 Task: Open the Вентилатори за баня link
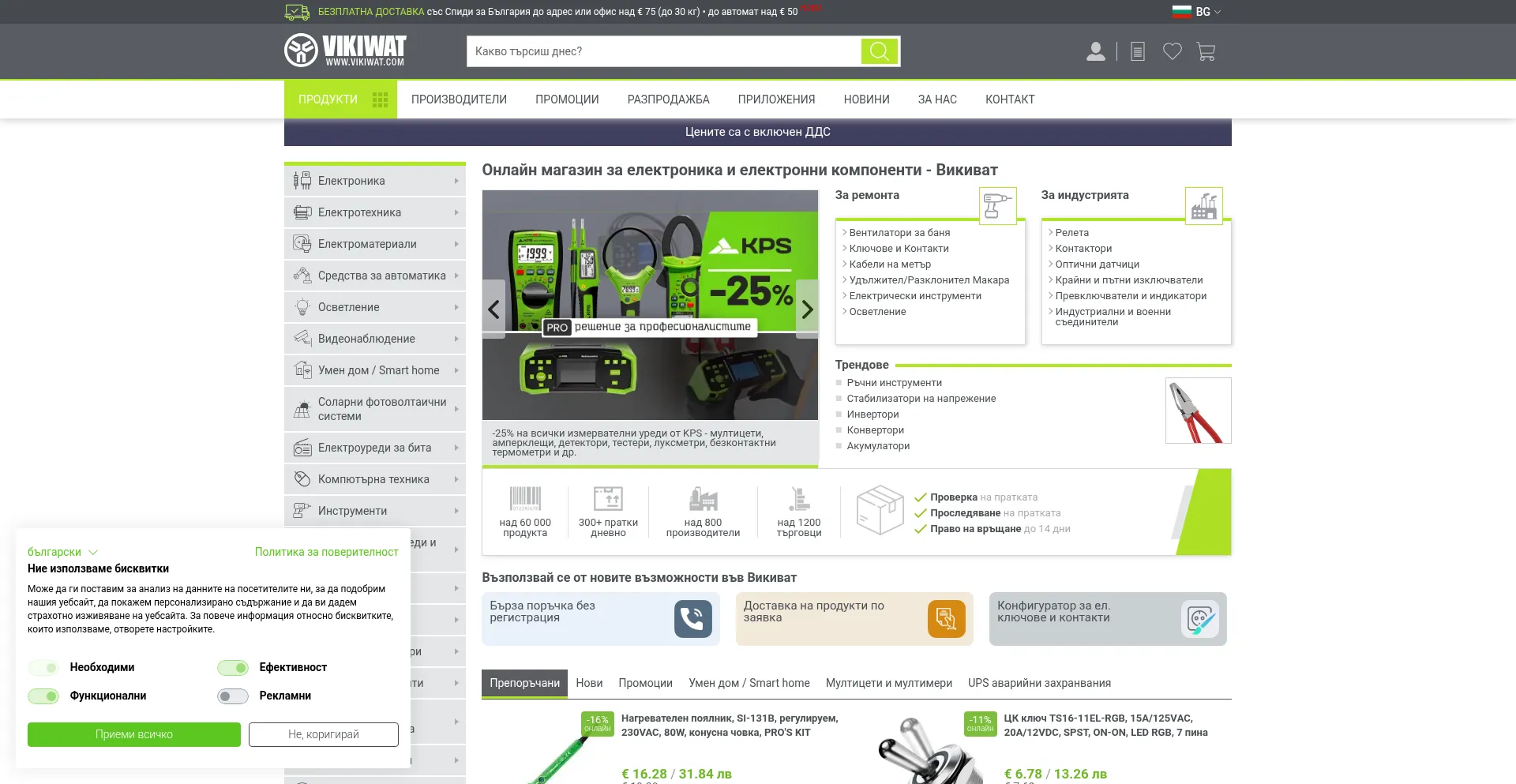[x=899, y=233]
